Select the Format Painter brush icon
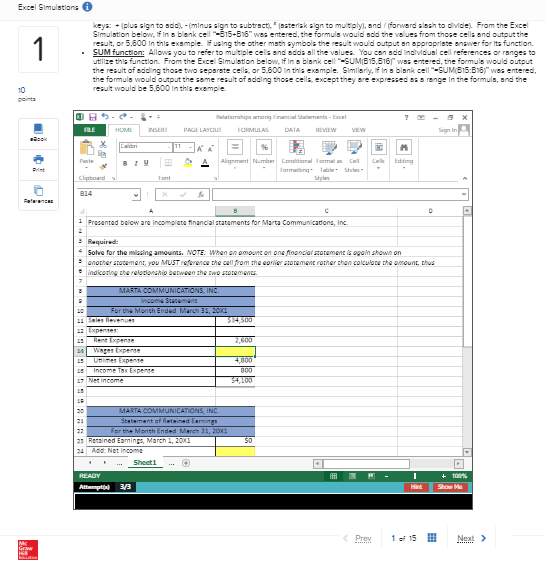Viewport: 545px width, 569px height. coord(103,167)
